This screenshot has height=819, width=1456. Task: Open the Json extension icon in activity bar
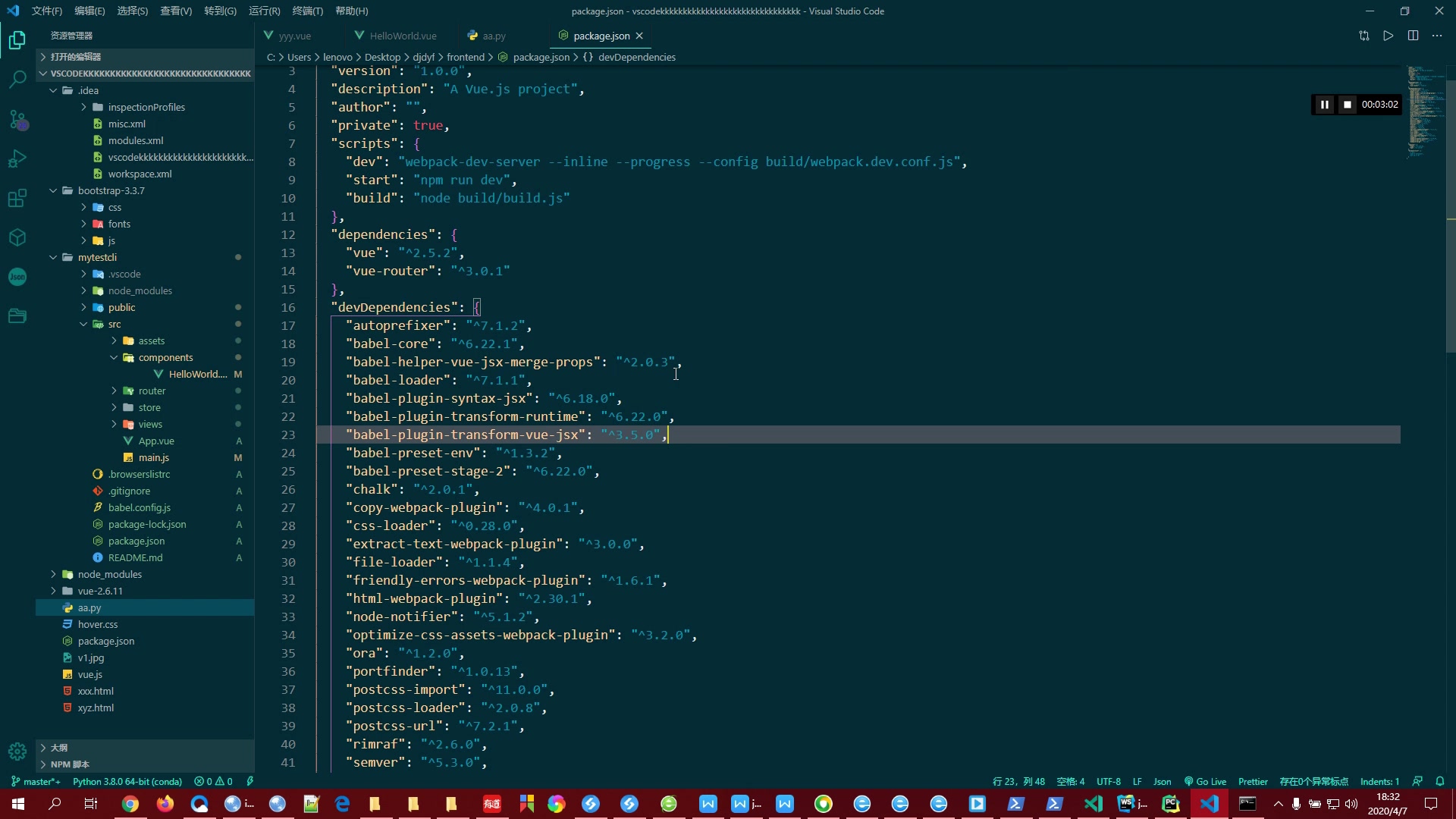pyautogui.click(x=17, y=277)
